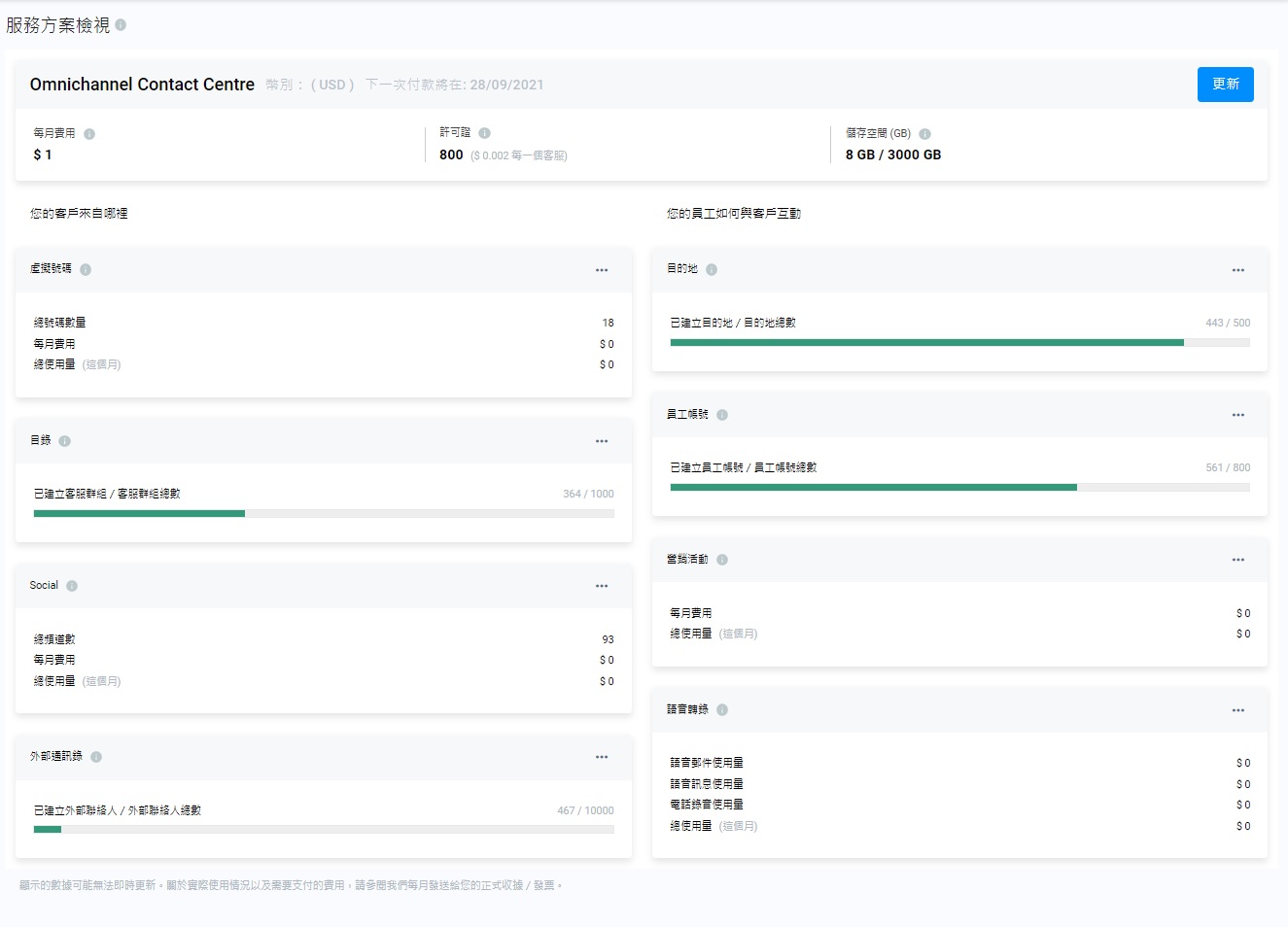Image resolution: width=1288 pixels, height=927 pixels.
Task: Click the 客服群組 364 / 1000 progress bar
Action: coord(324,514)
